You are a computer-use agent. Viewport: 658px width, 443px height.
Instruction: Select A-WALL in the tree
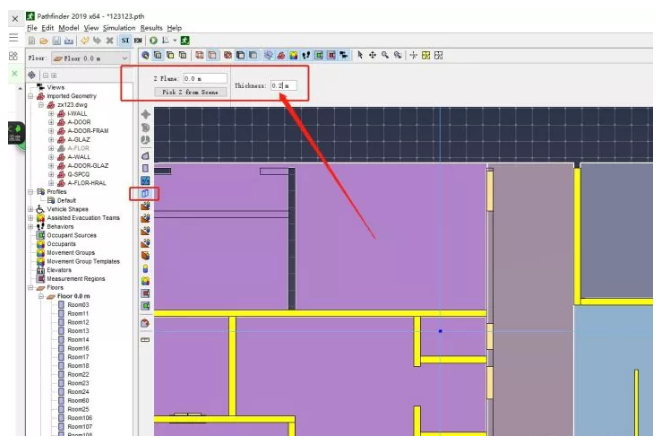(x=79, y=157)
